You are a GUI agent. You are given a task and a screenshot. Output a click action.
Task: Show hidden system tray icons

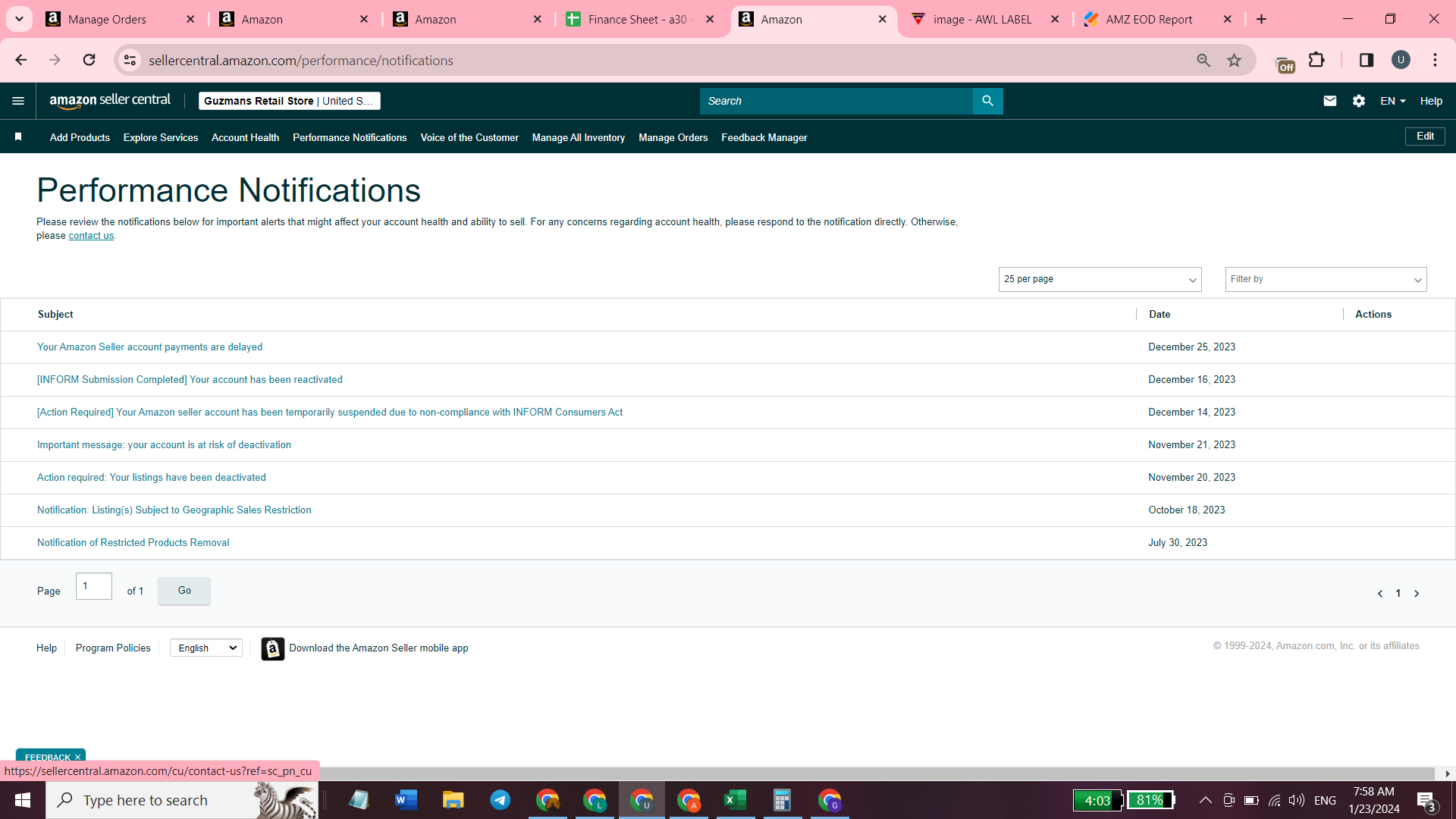coord(1205,800)
